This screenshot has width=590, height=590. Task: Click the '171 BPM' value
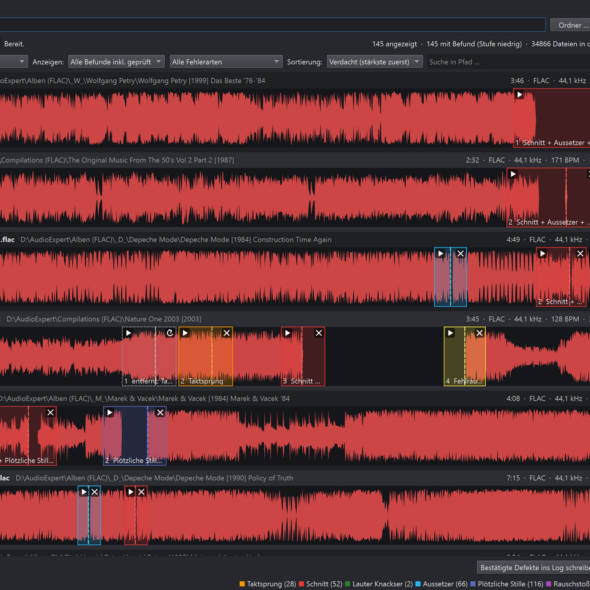pyautogui.click(x=565, y=160)
